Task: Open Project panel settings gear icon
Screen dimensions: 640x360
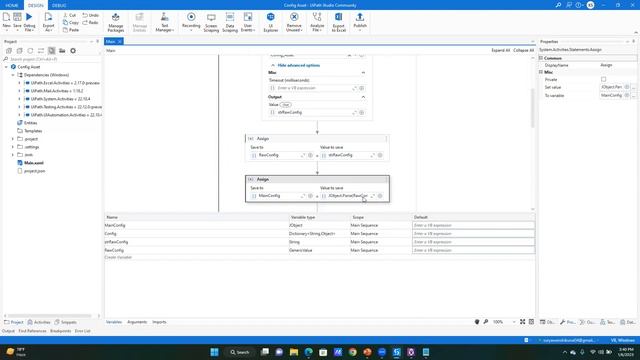Action: (73, 51)
